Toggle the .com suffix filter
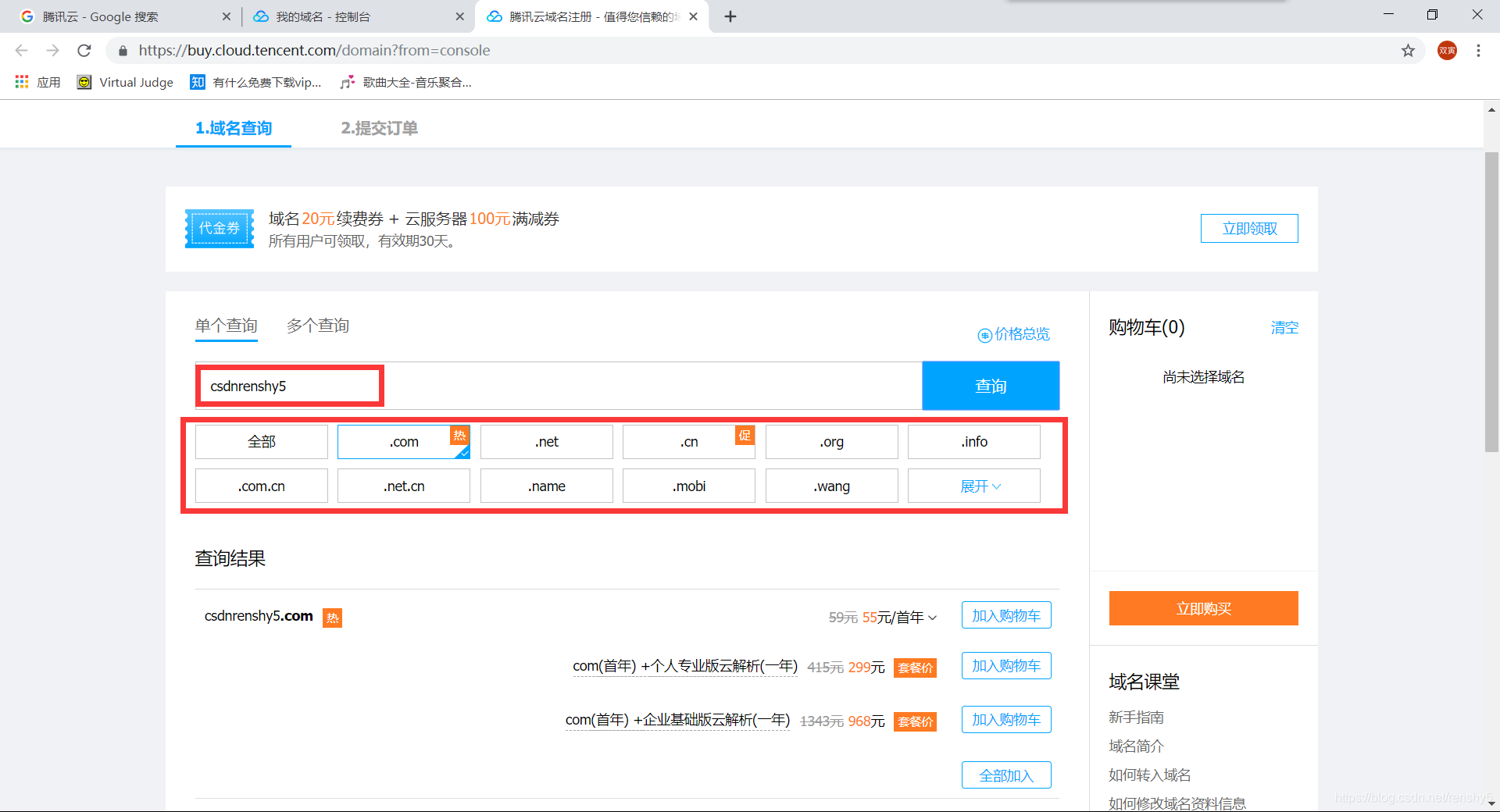Viewport: 1500px width, 812px height. pyautogui.click(x=404, y=442)
